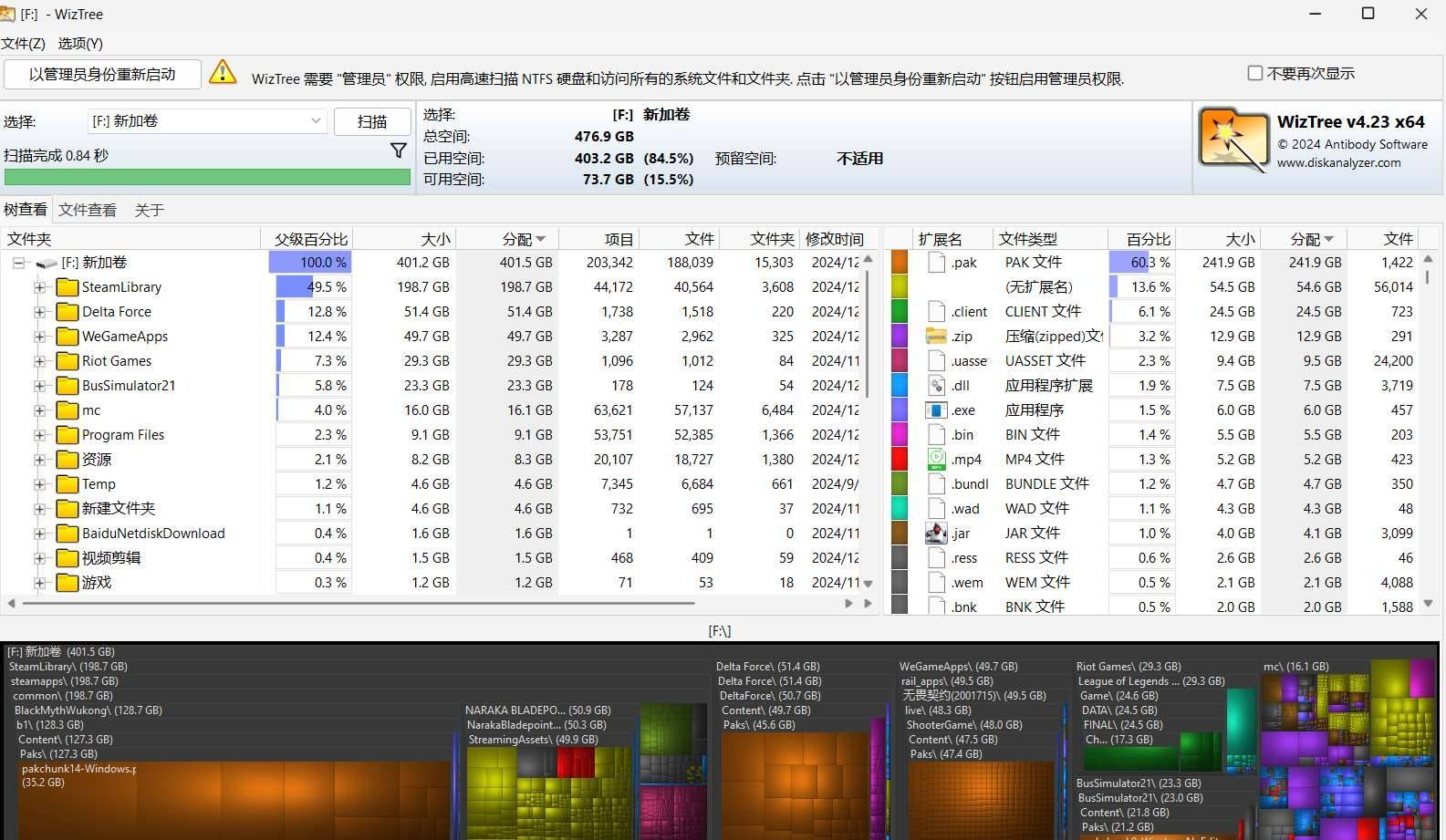1446x840 pixels.
Task: Click the WizTree wizard logo icon
Action: coord(1233,140)
